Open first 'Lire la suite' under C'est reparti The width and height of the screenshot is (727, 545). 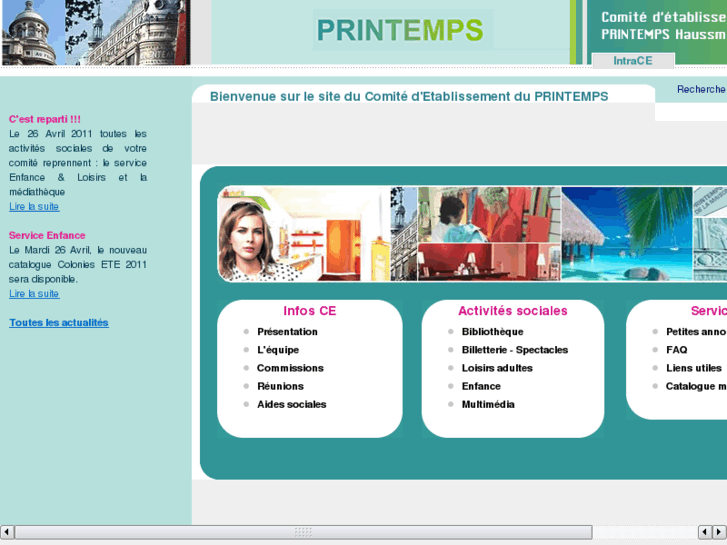(34, 206)
